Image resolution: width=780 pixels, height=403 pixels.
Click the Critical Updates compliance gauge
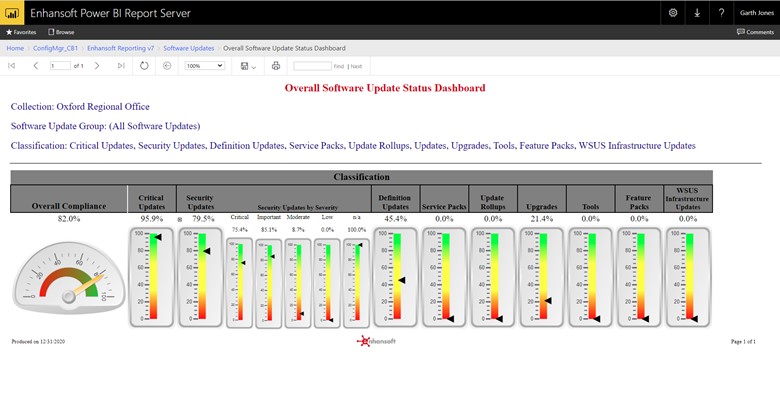click(151, 276)
